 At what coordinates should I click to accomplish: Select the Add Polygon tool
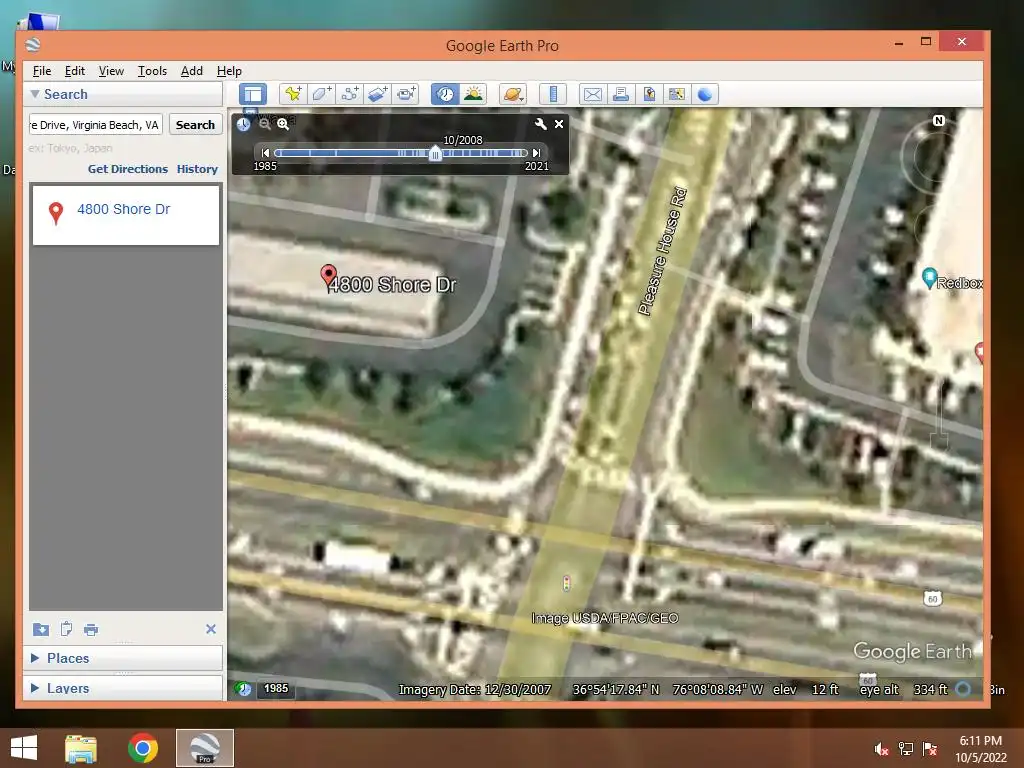pos(321,94)
